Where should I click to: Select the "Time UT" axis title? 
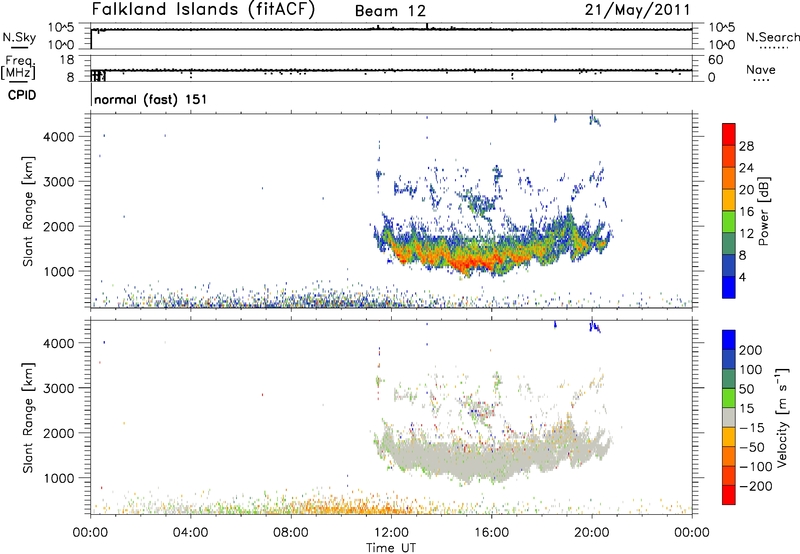pyautogui.click(x=391, y=548)
